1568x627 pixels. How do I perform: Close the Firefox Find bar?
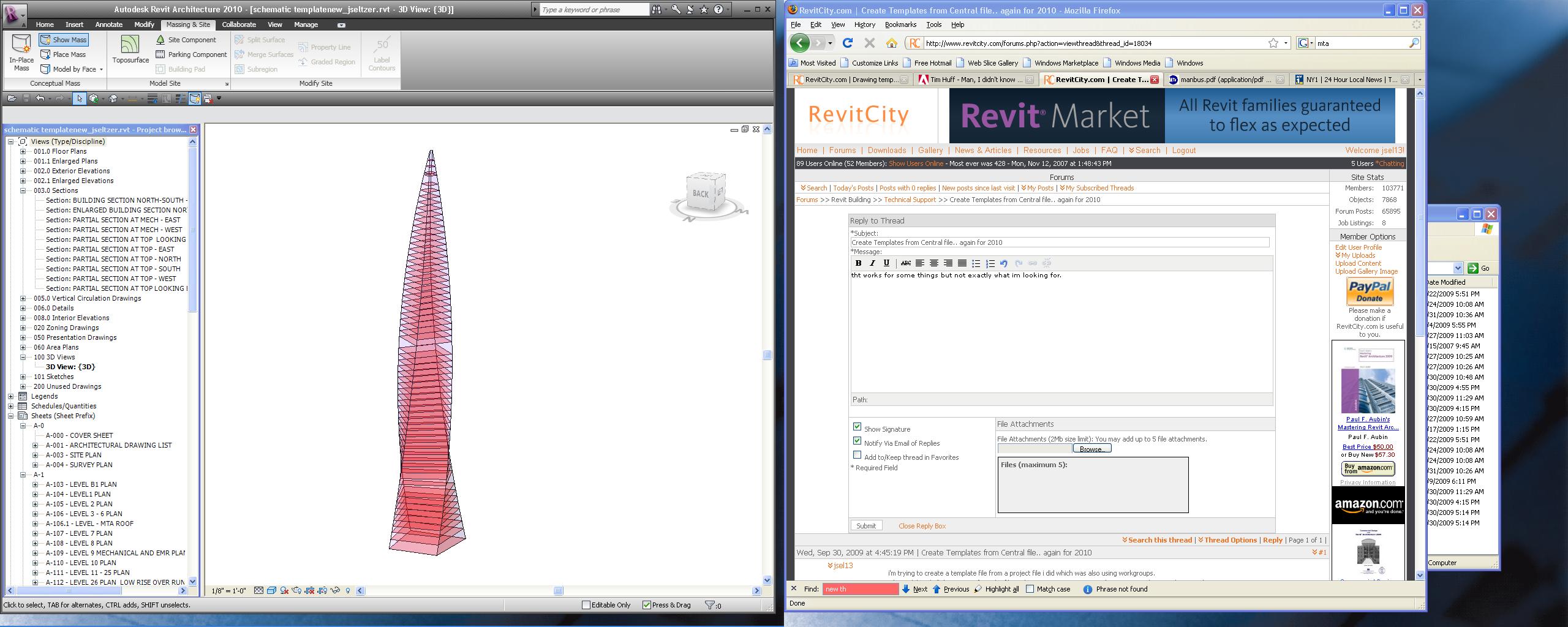794,588
